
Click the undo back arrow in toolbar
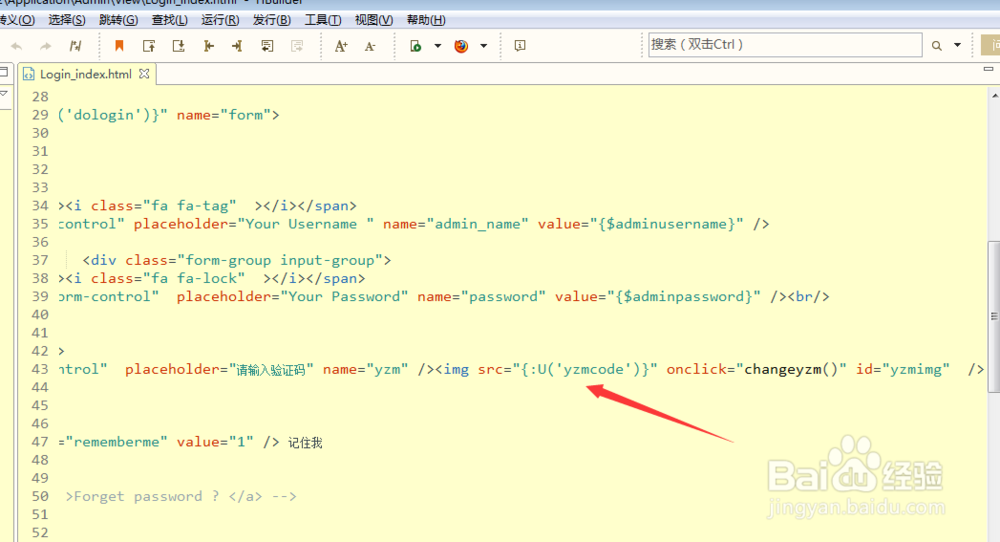17,46
